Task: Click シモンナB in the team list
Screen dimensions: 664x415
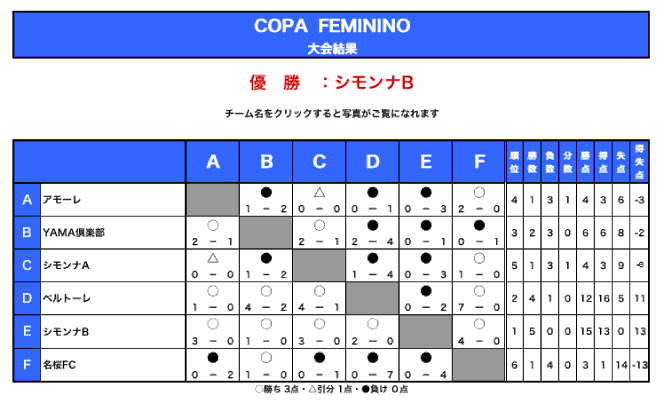Action: pyautogui.click(x=66, y=331)
